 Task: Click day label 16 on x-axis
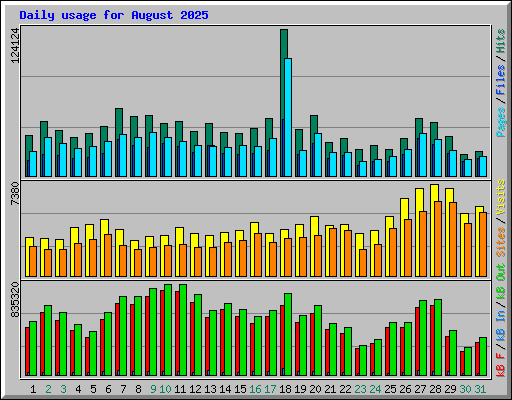pos(255,389)
